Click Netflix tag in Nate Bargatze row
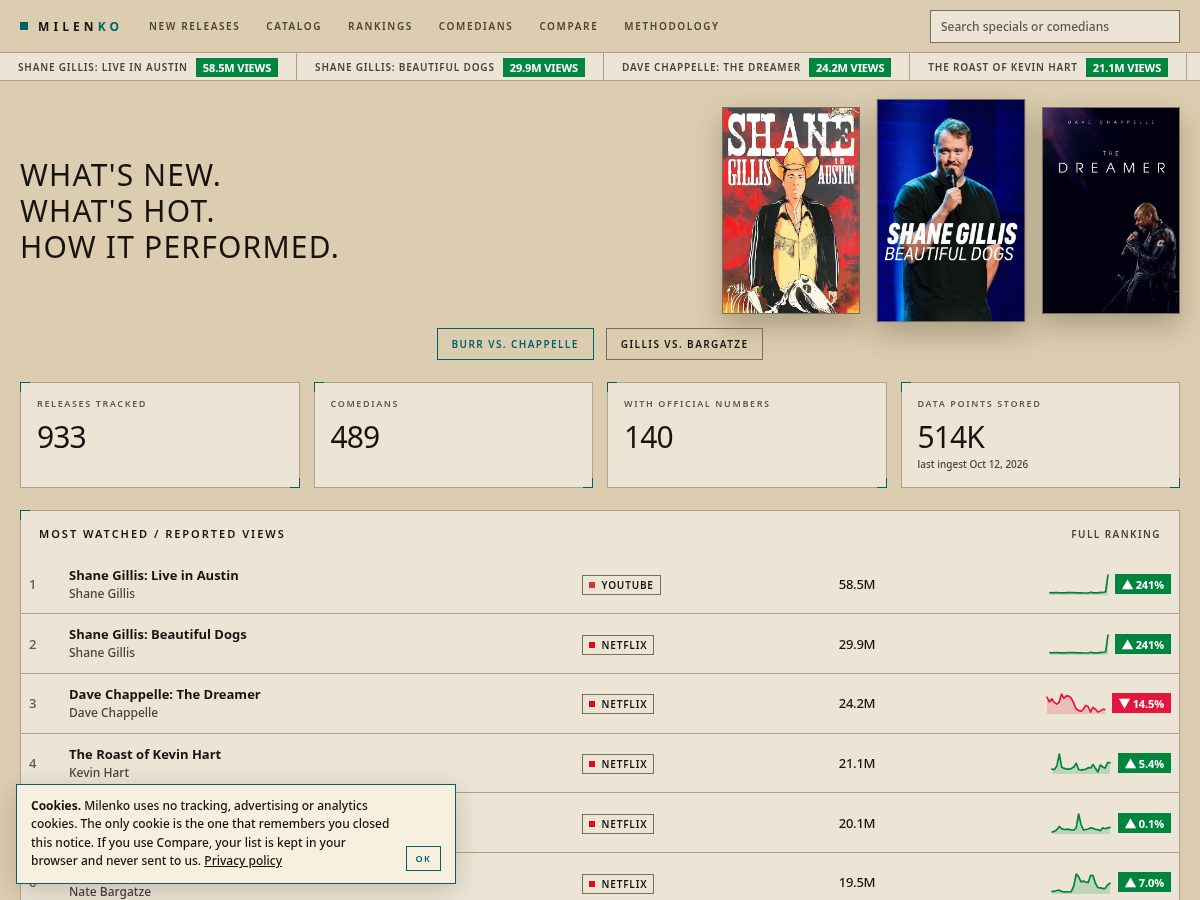 click(618, 884)
